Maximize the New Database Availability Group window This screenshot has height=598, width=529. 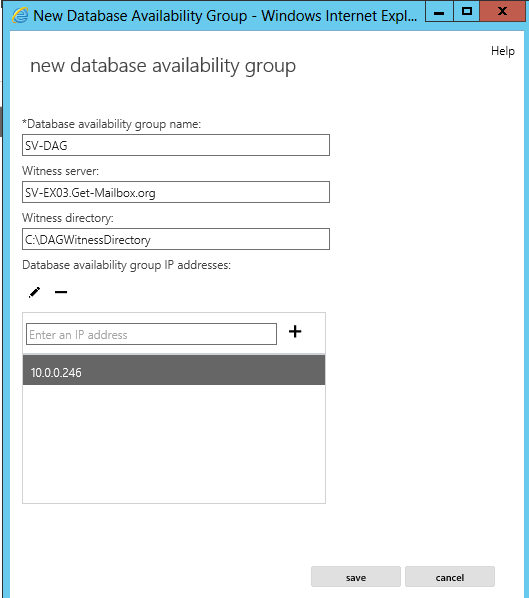pyautogui.click(x=466, y=11)
